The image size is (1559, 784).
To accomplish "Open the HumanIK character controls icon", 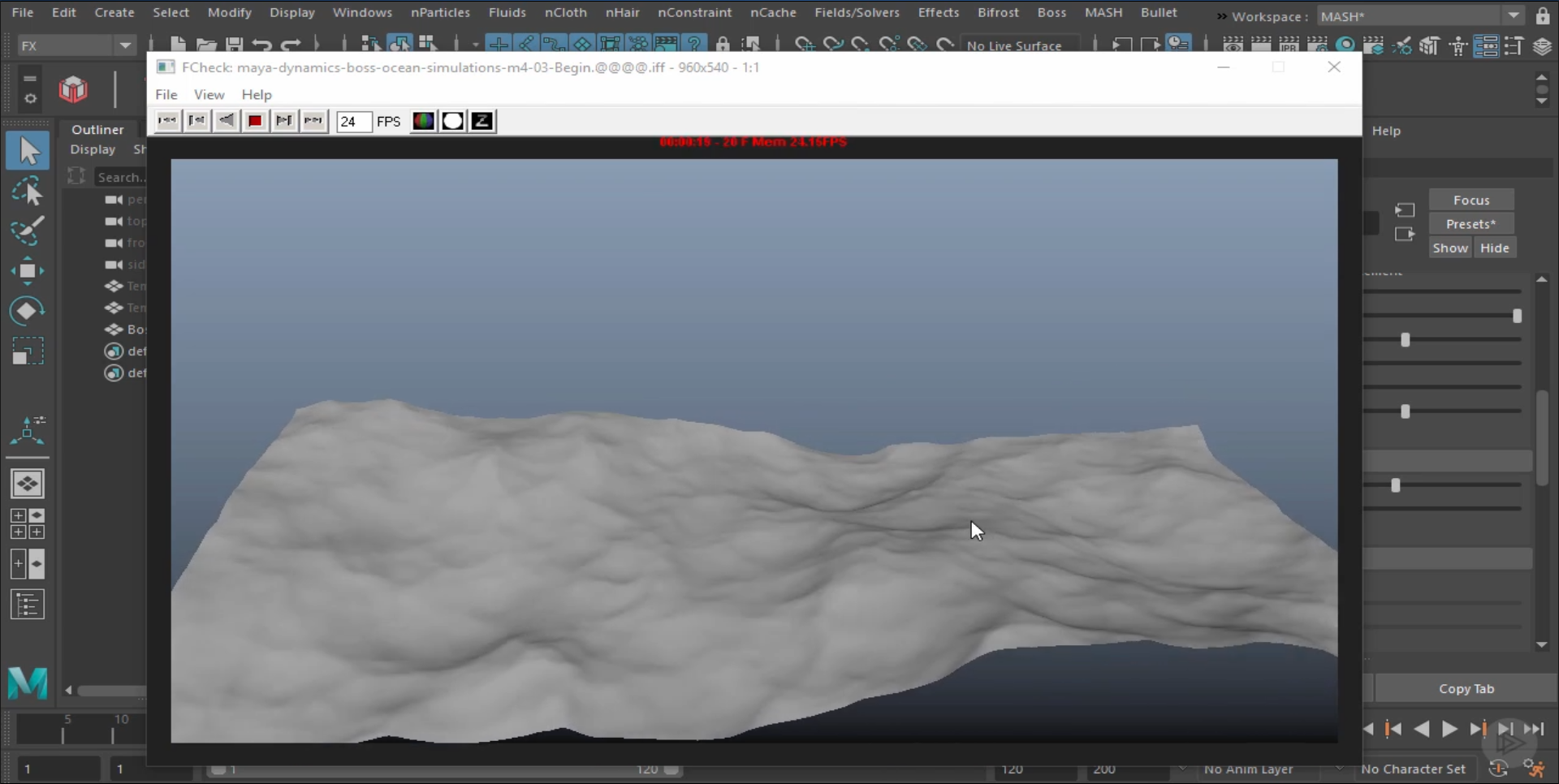I will [1458, 46].
